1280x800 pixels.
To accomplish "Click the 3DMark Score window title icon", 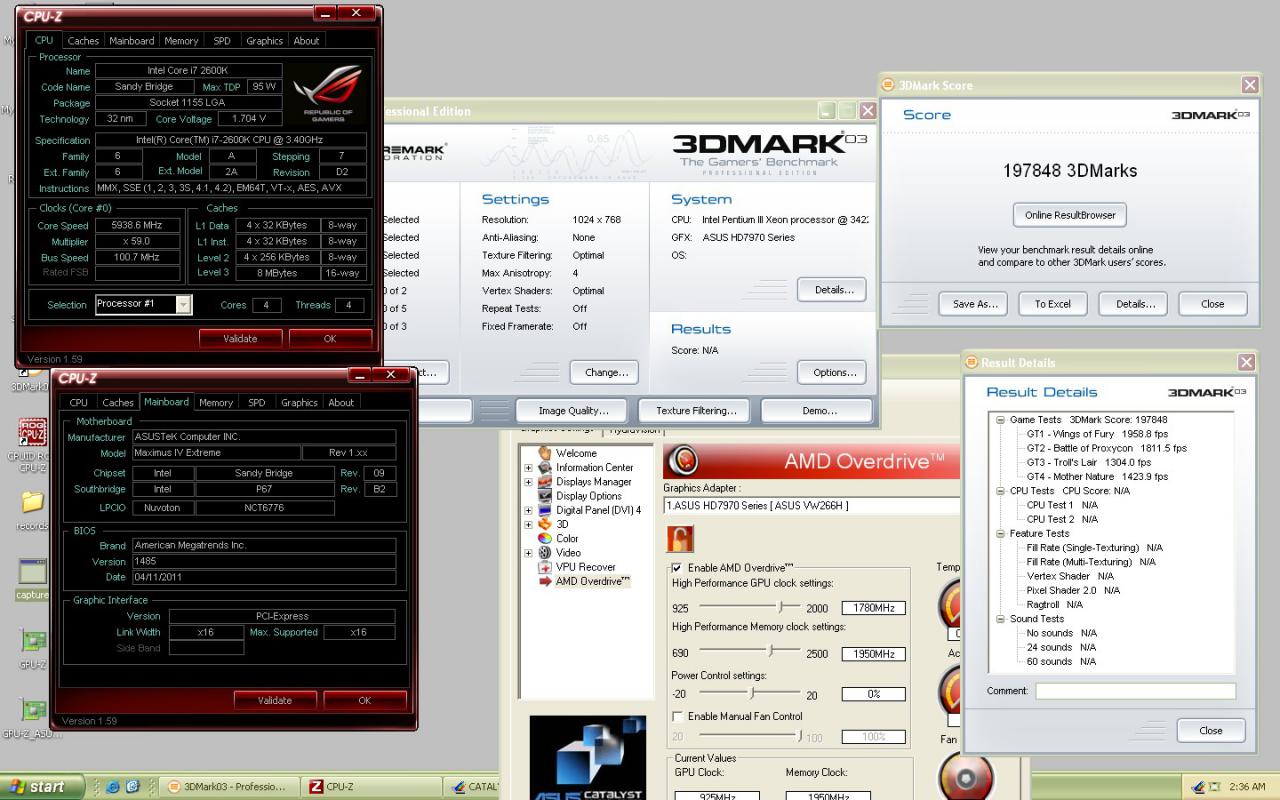I will tap(889, 85).
